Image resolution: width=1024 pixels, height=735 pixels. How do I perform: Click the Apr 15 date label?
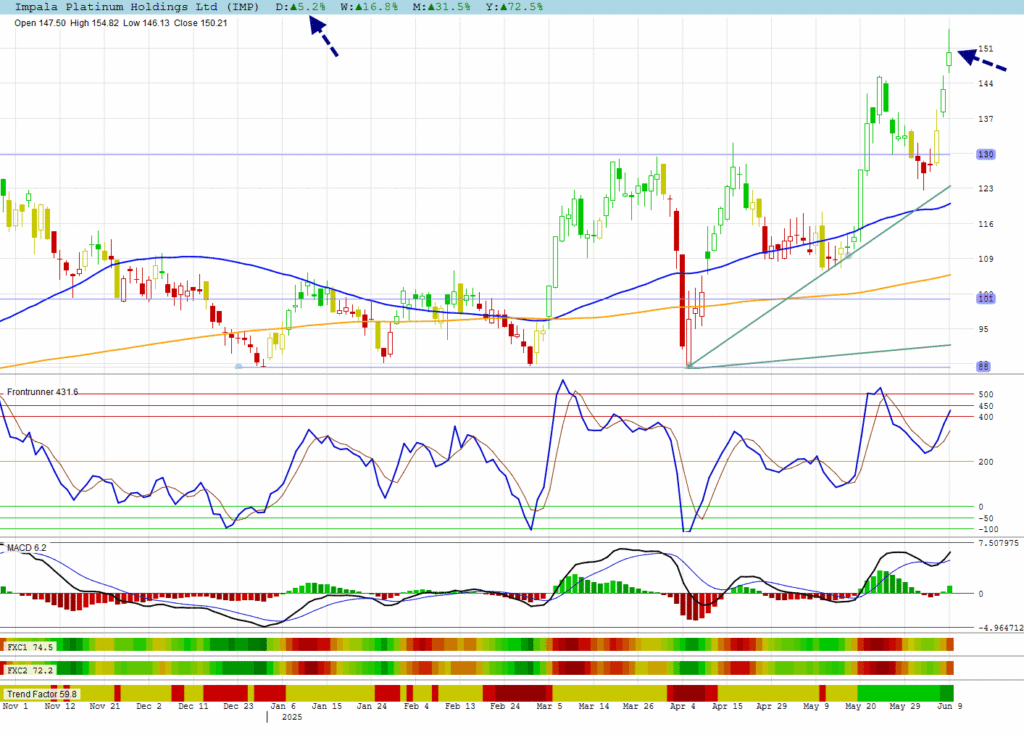(728, 706)
